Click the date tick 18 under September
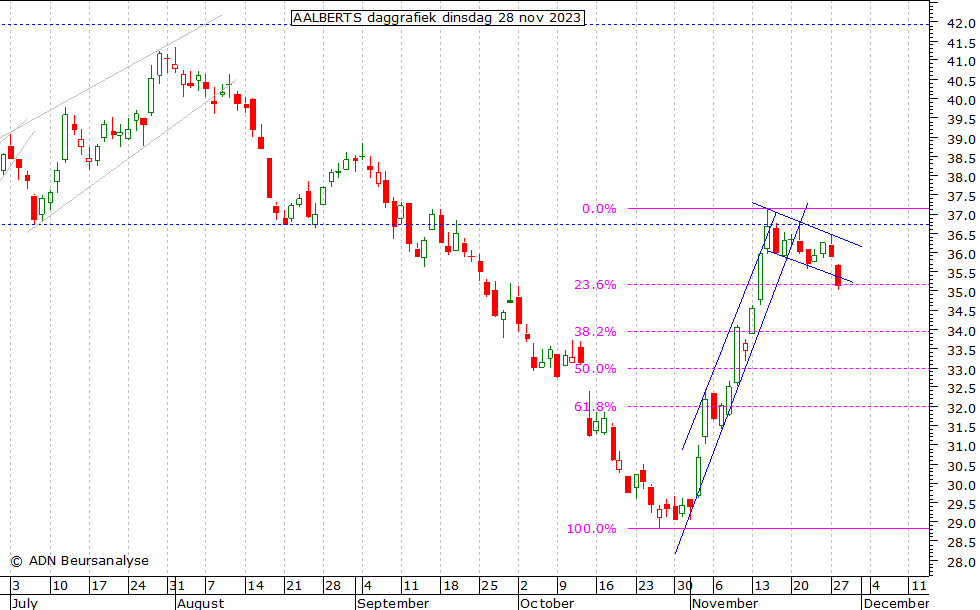The width and height of the screenshot is (980, 610). [x=451, y=586]
